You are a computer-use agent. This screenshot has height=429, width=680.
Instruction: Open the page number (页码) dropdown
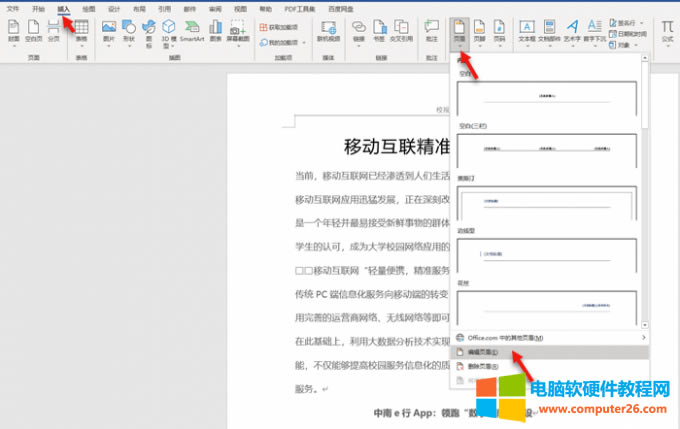click(500, 31)
